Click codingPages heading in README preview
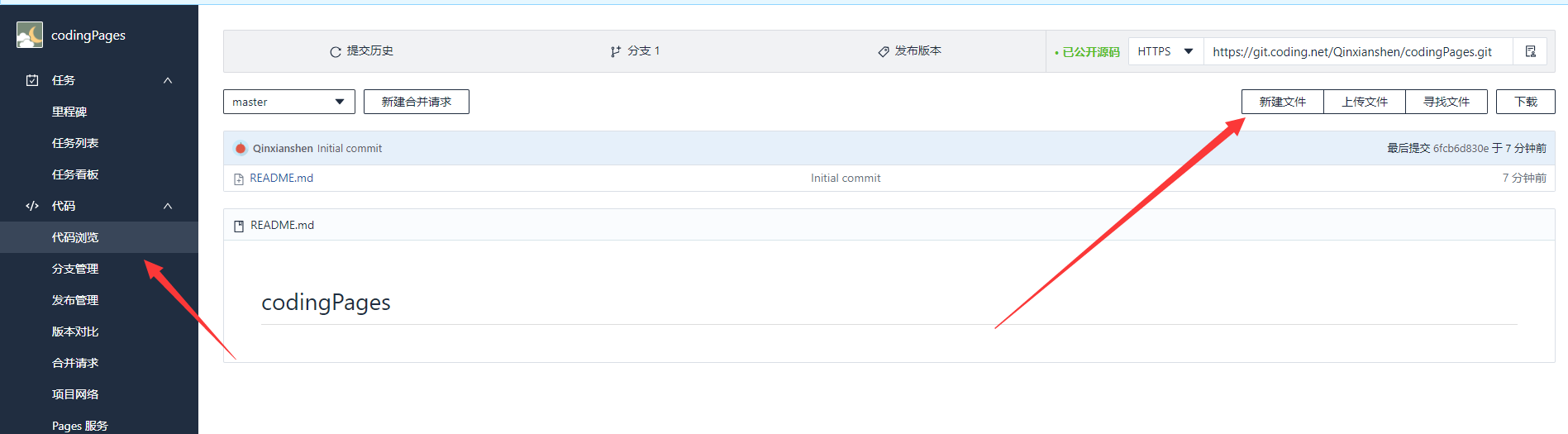1568x434 pixels. [x=326, y=303]
